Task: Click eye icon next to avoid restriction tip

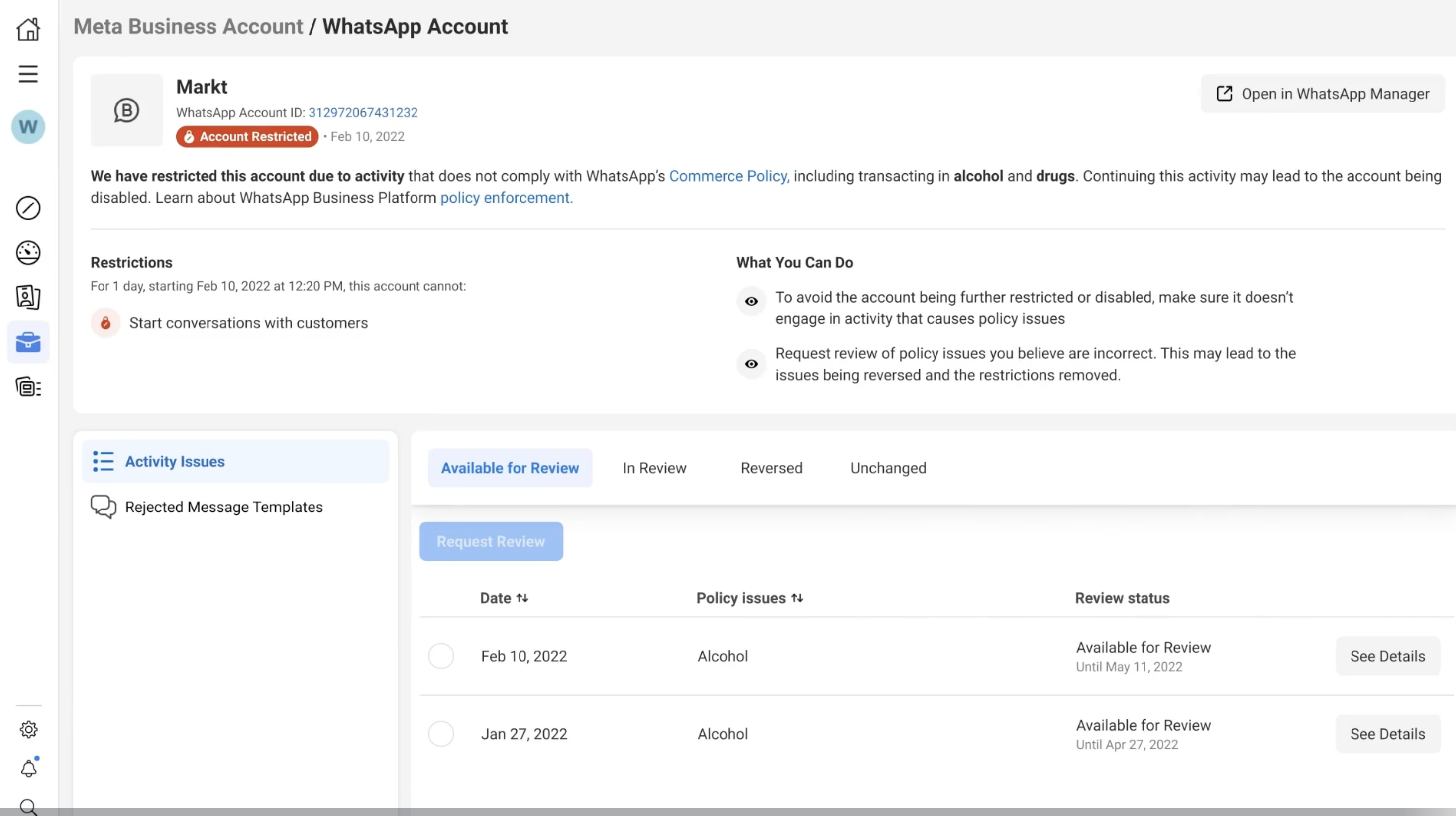Action: [x=751, y=301]
